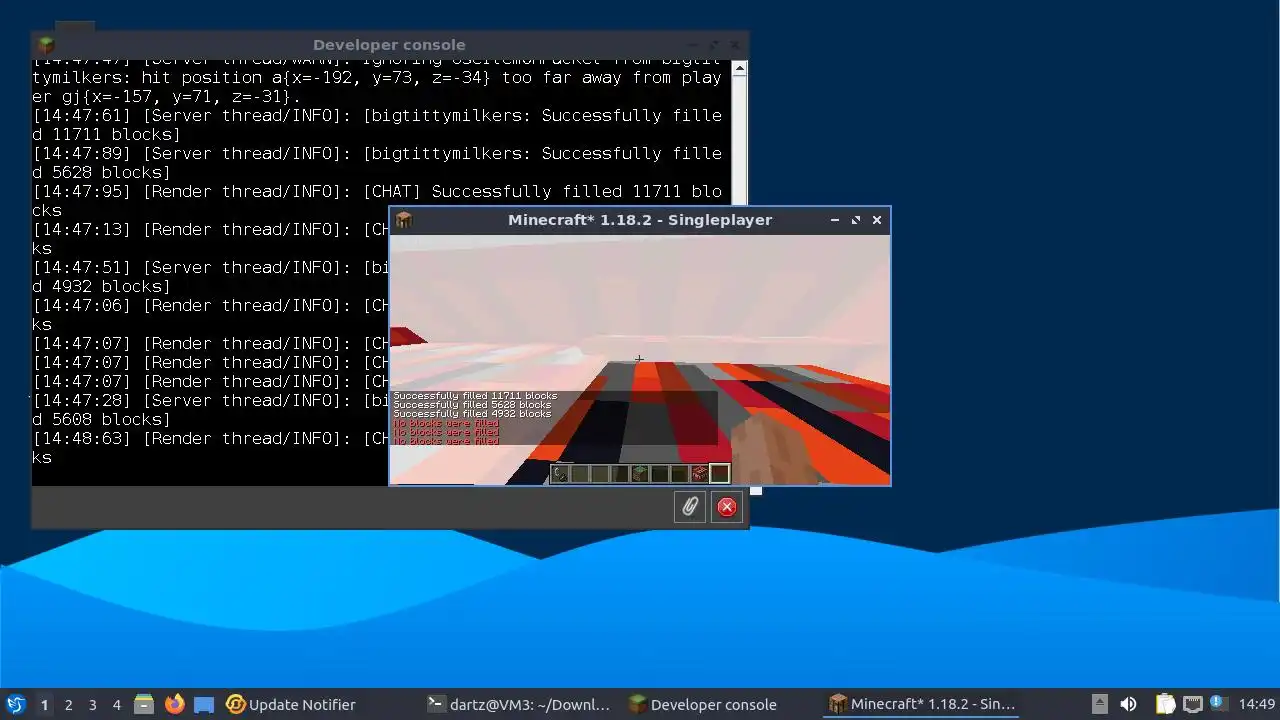Click the crafting table icon in Minecraft title bar
1280x720 pixels.
[x=404, y=220]
